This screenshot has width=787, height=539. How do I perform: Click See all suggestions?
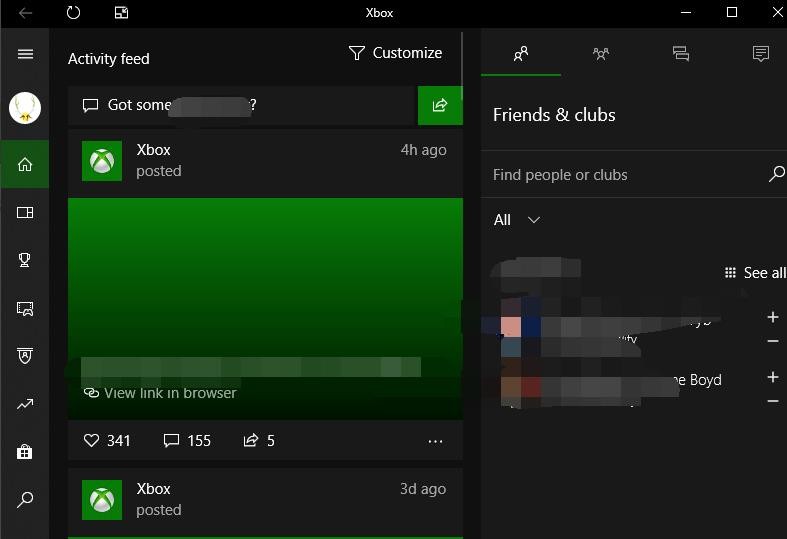click(x=755, y=273)
